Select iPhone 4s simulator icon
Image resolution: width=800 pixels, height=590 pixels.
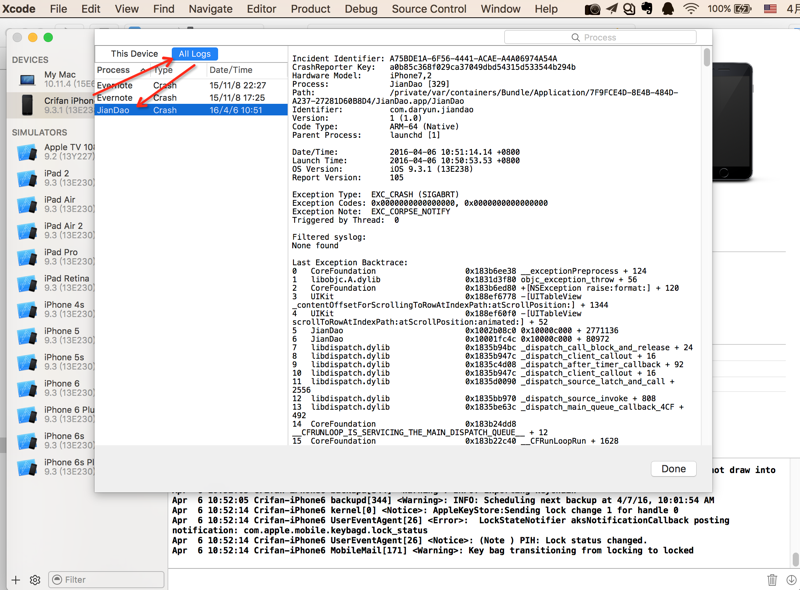27,310
